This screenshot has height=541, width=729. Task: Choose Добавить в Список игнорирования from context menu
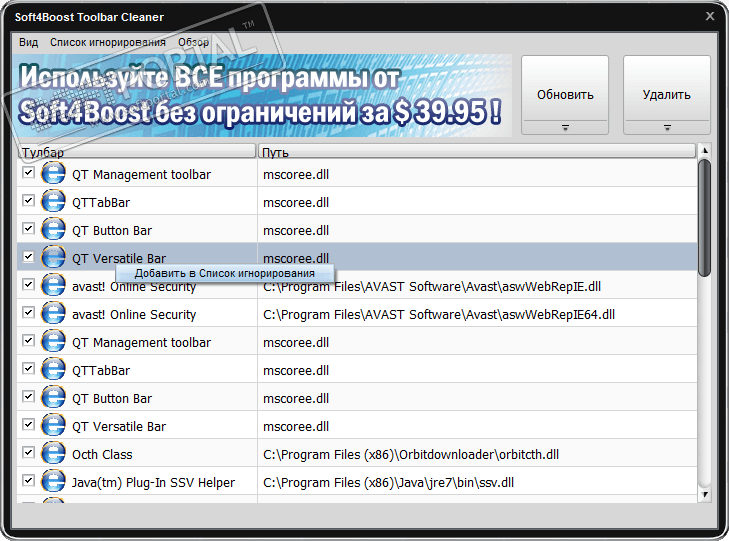(x=225, y=273)
